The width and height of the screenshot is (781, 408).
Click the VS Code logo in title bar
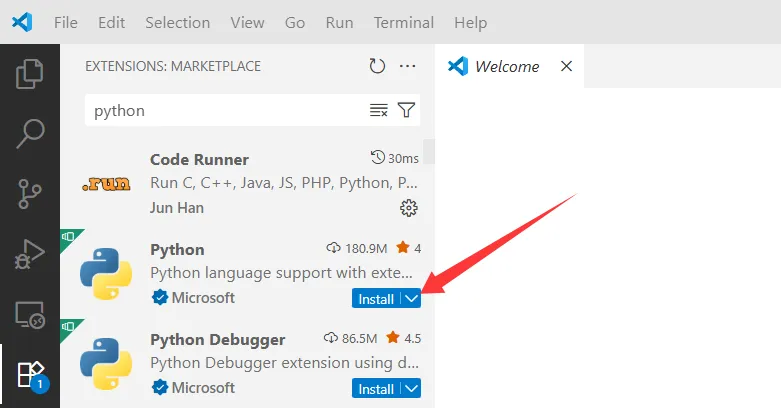point(22,22)
